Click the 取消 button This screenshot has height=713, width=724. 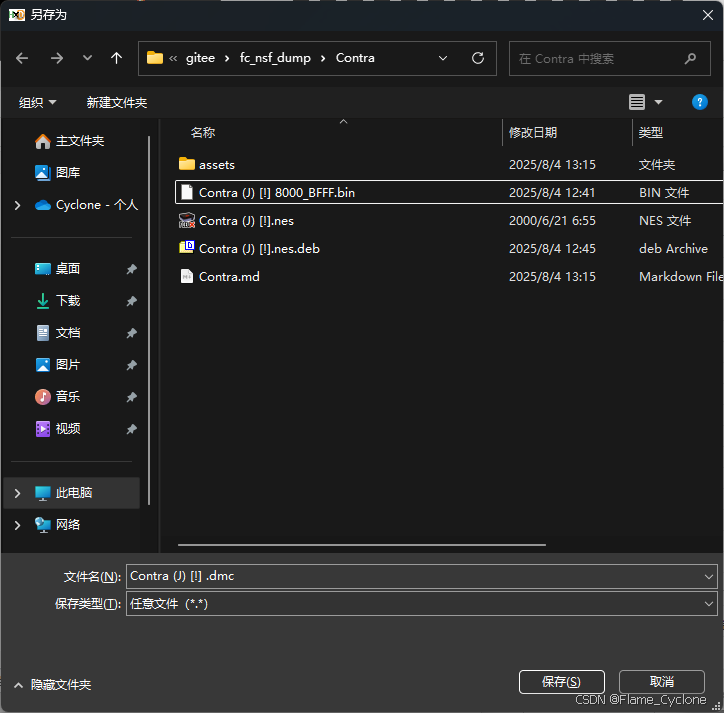coord(662,682)
